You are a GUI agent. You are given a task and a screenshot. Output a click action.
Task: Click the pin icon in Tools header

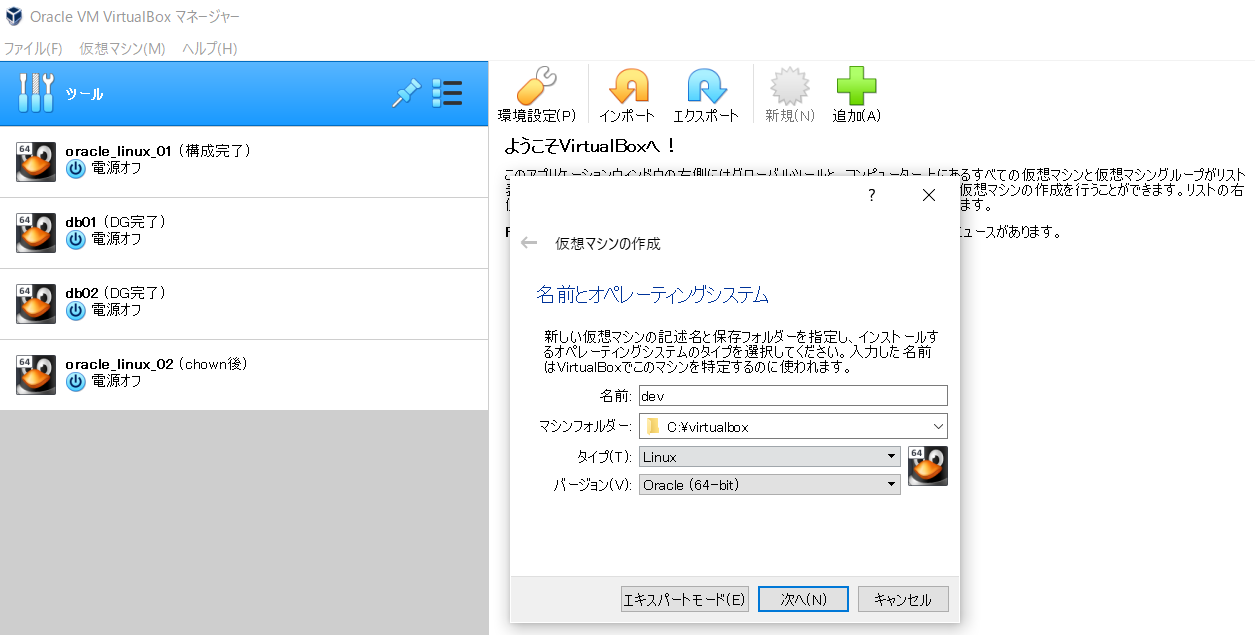(x=405, y=94)
